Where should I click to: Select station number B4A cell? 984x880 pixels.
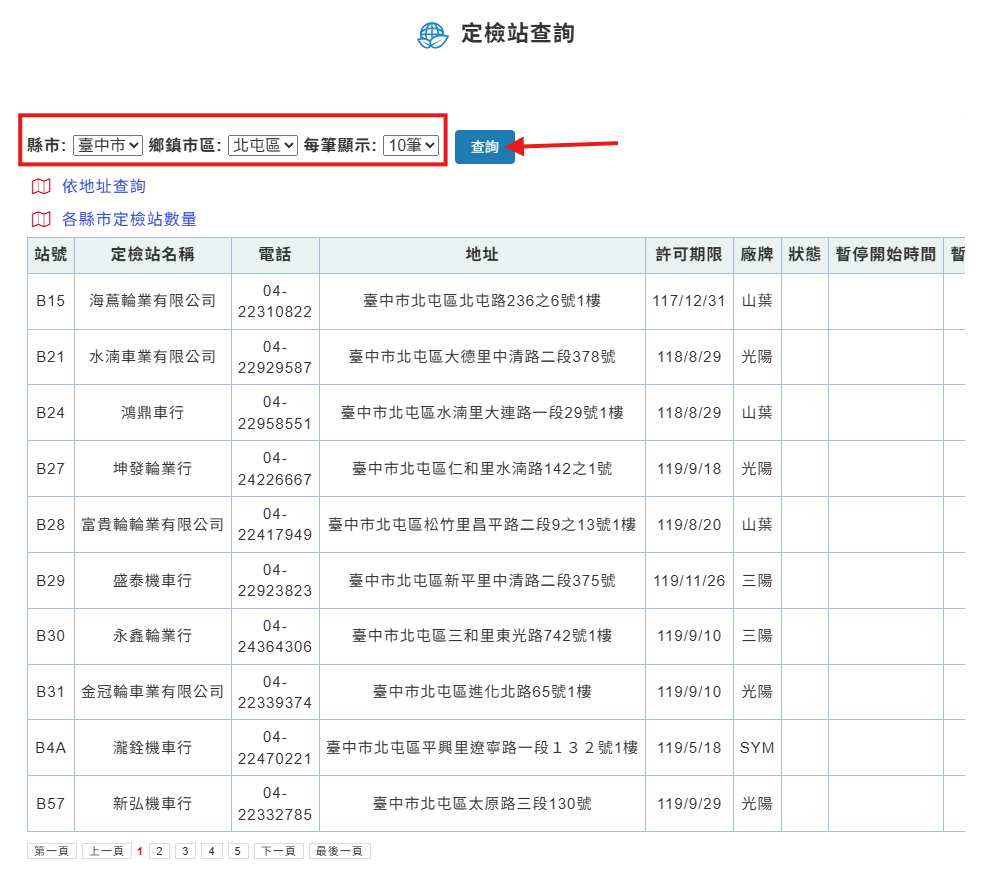(51, 748)
